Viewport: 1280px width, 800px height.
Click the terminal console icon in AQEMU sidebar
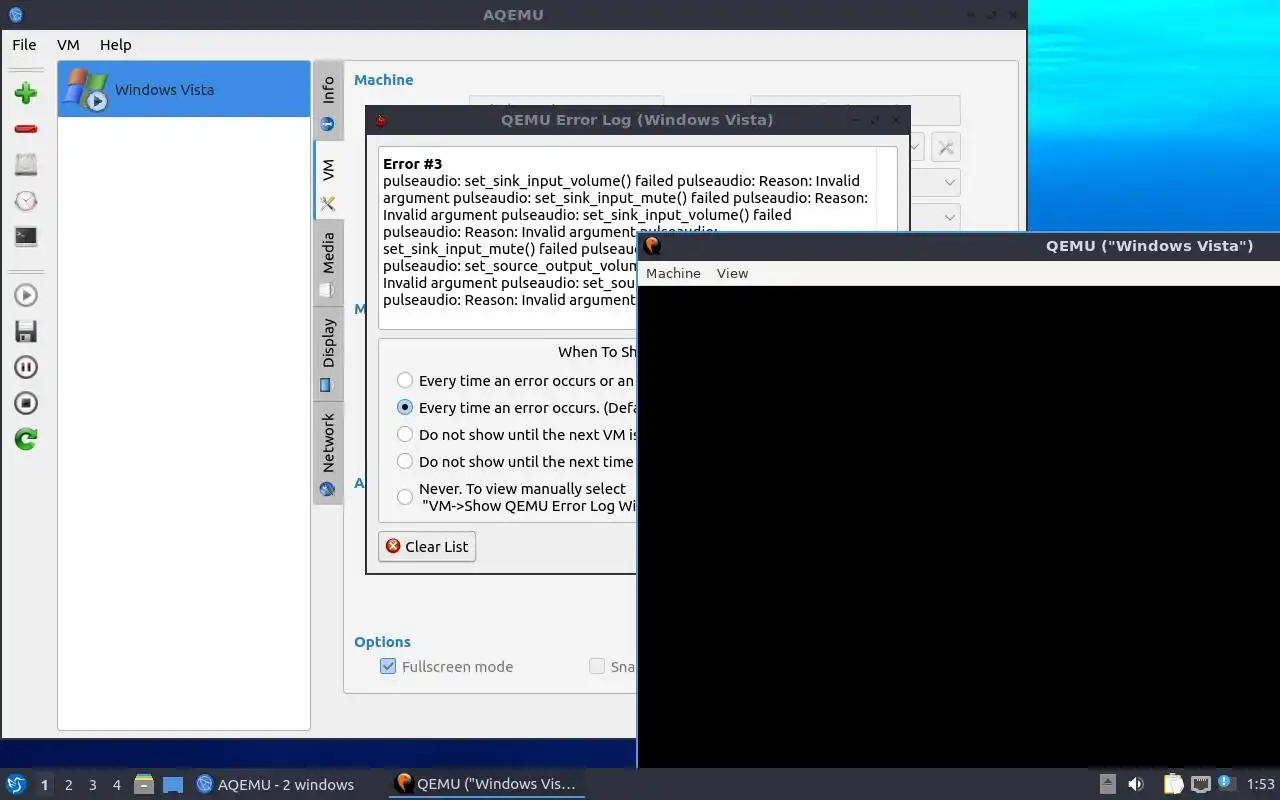(x=26, y=237)
